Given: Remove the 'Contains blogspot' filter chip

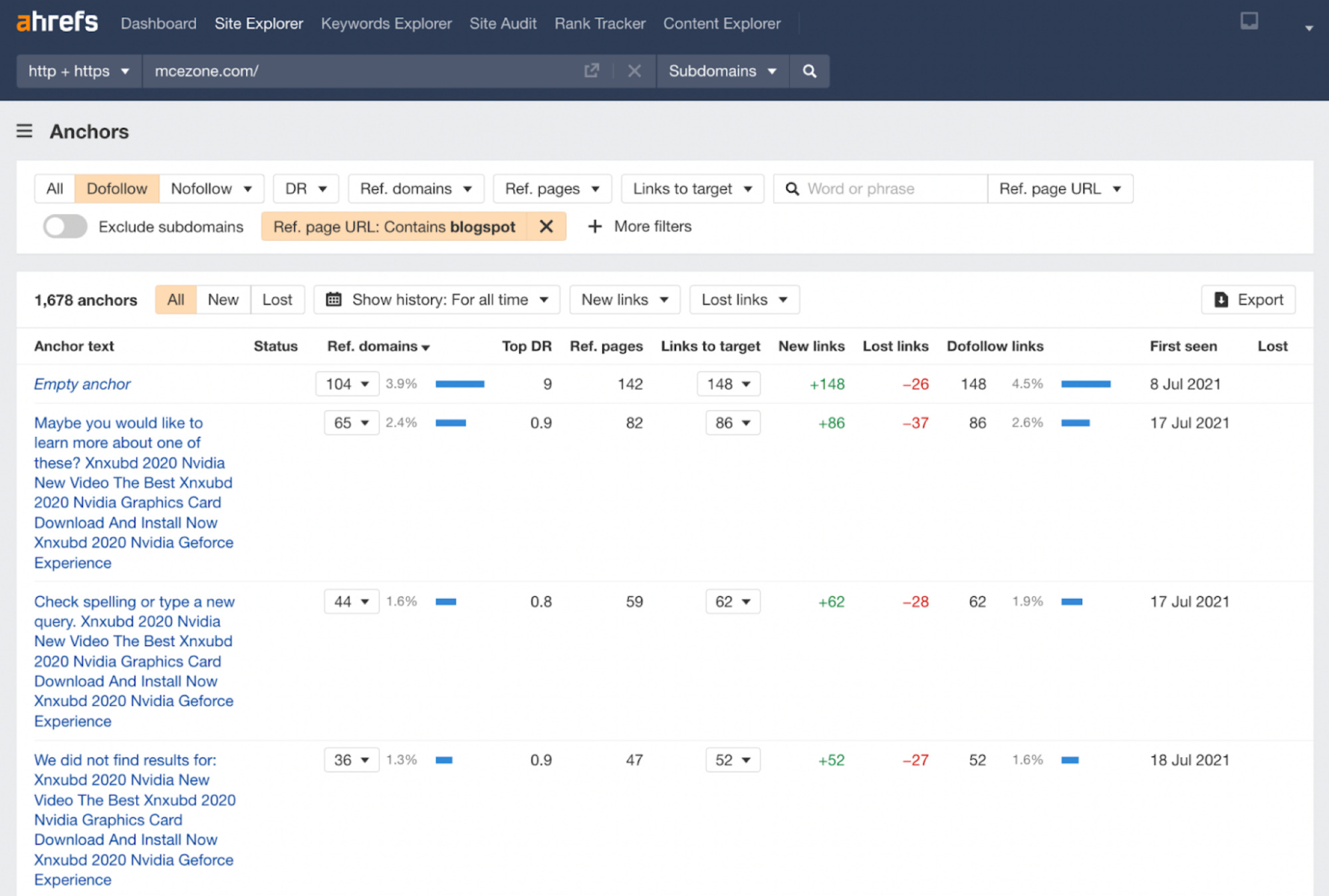Looking at the screenshot, I should click(546, 226).
